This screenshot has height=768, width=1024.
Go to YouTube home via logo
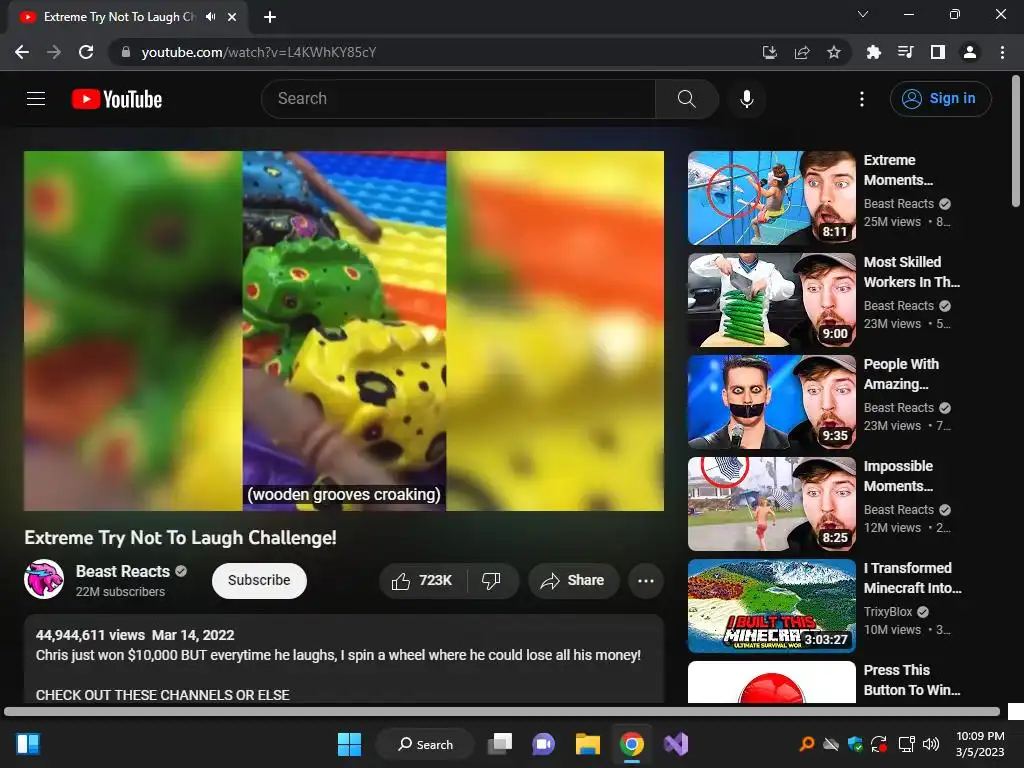tap(117, 99)
